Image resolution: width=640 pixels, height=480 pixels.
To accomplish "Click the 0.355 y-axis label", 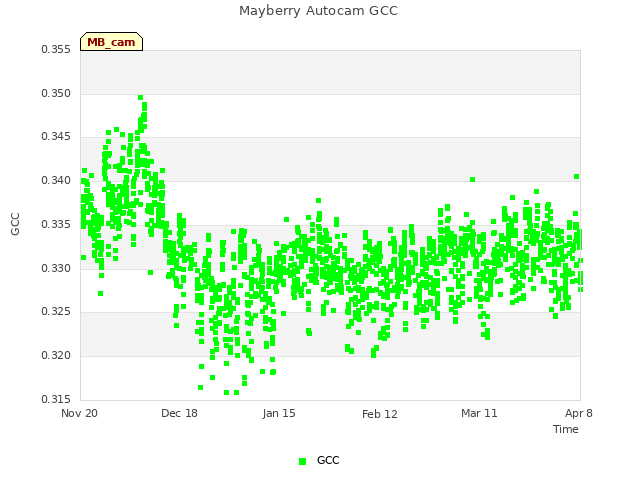I will pos(56,49).
